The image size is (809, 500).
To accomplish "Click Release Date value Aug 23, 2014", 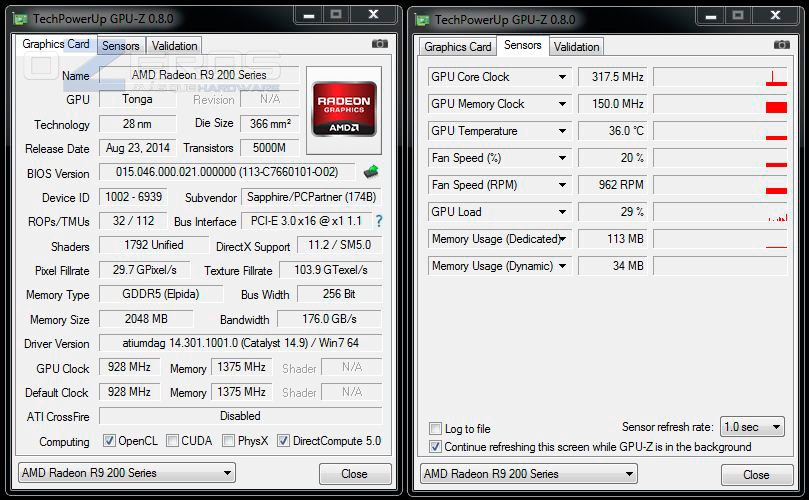I will tap(138, 148).
